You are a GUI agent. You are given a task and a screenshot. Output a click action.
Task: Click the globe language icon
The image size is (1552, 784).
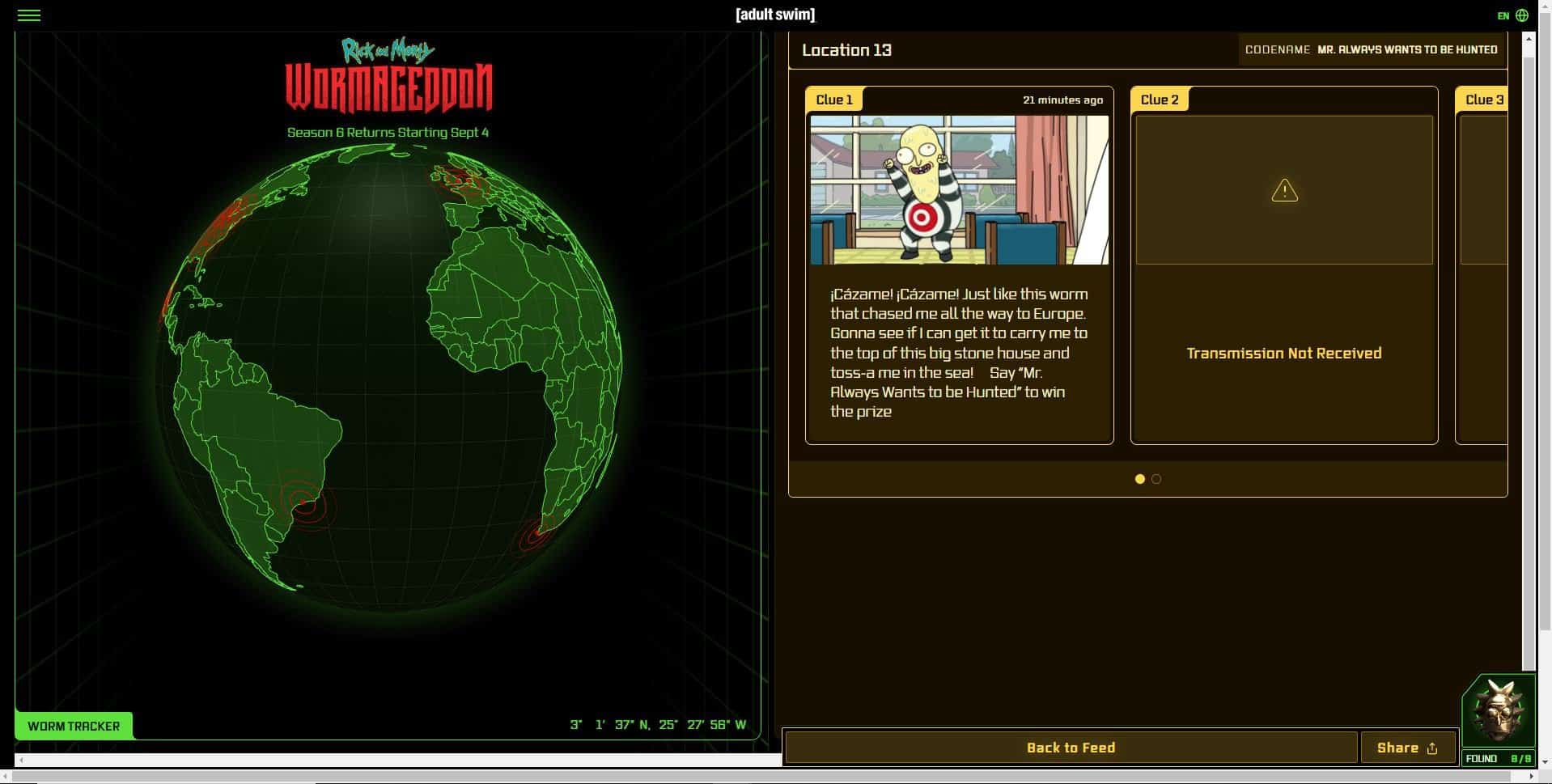coord(1522,15)
